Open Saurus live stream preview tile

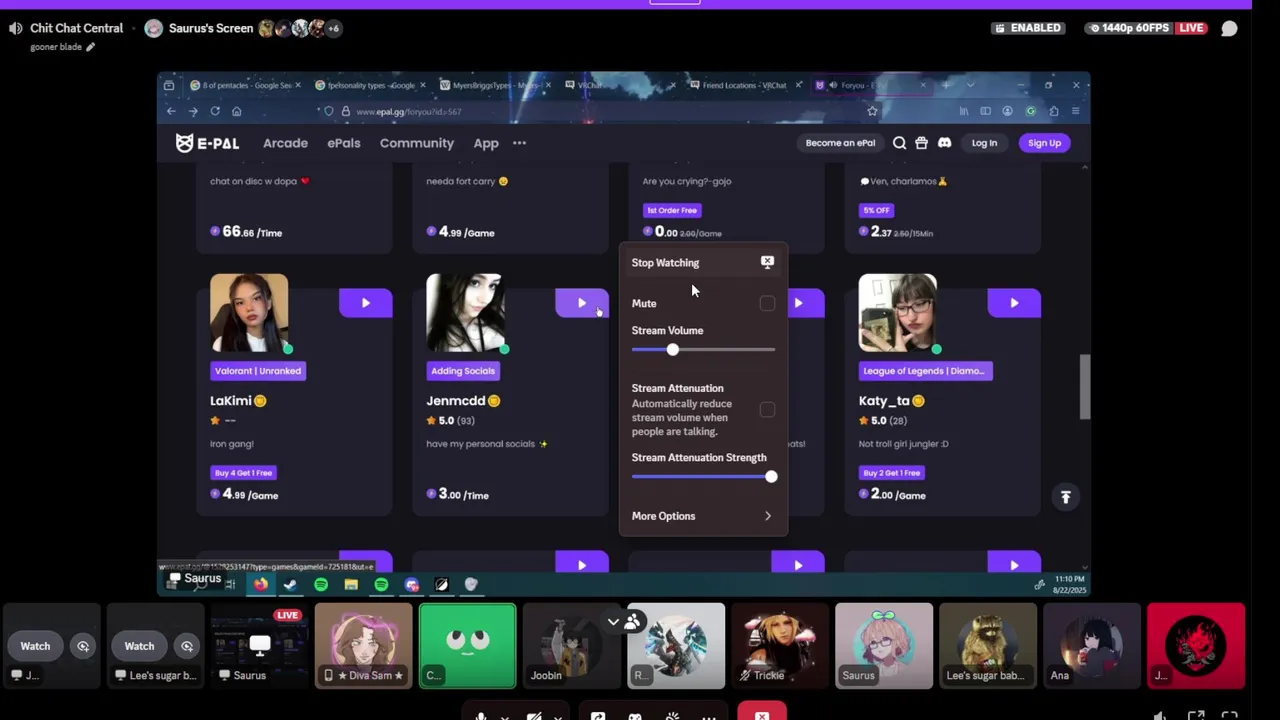259,646
